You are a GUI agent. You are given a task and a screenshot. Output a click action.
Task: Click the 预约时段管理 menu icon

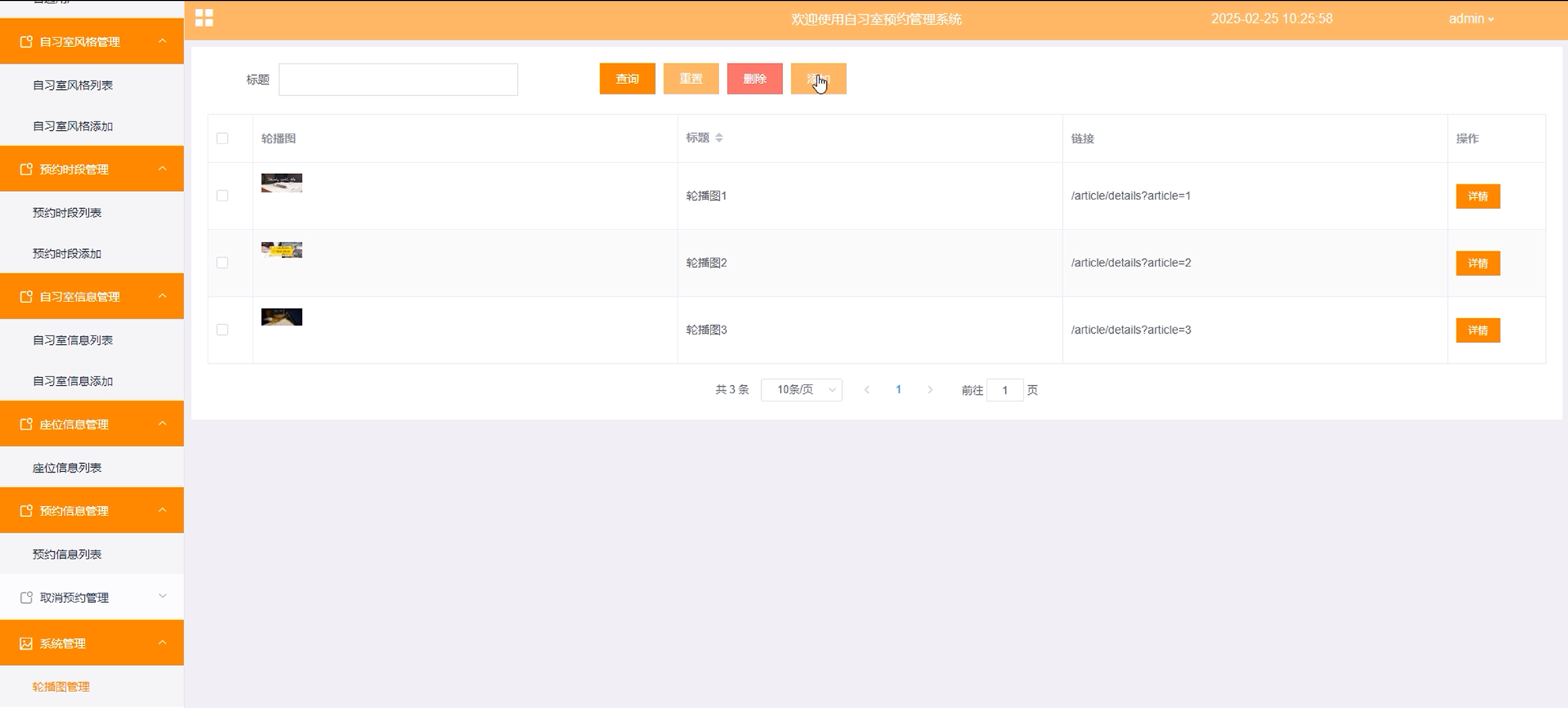coord(26,169)
